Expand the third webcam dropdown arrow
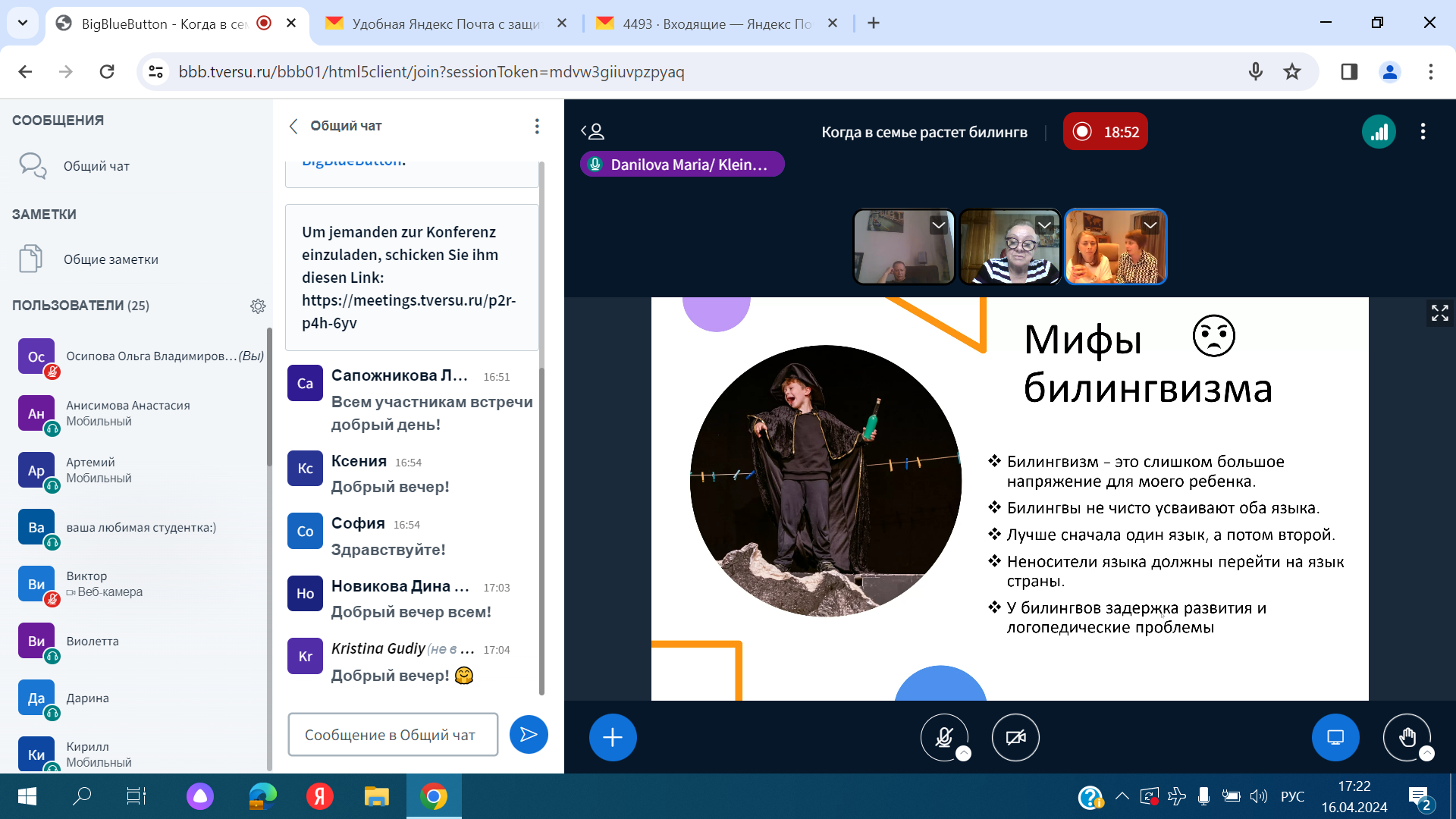This screenshot has height=819, width=1456. tap(1150, 225)
